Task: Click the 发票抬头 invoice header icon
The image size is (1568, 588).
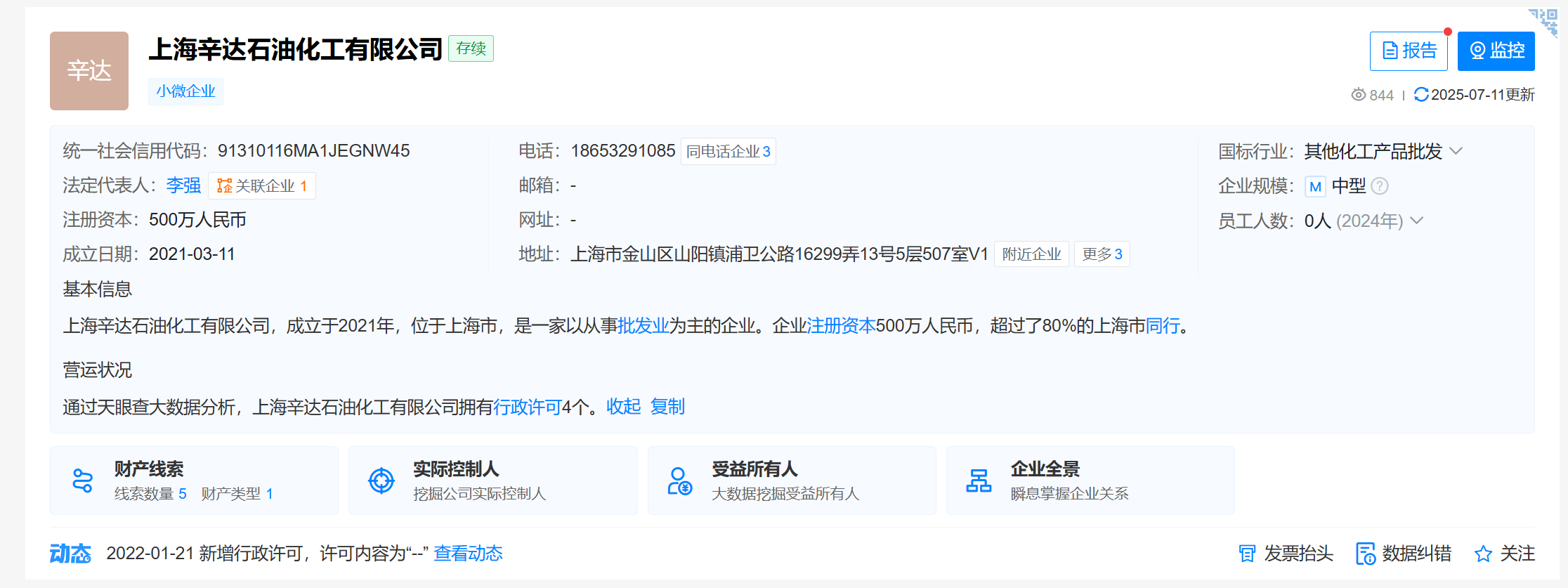Action: tap(1247, 554)
